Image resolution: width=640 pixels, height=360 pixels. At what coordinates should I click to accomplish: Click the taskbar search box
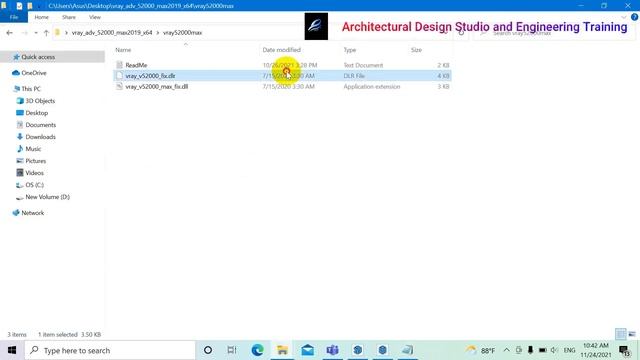click(x=110, y=350)
